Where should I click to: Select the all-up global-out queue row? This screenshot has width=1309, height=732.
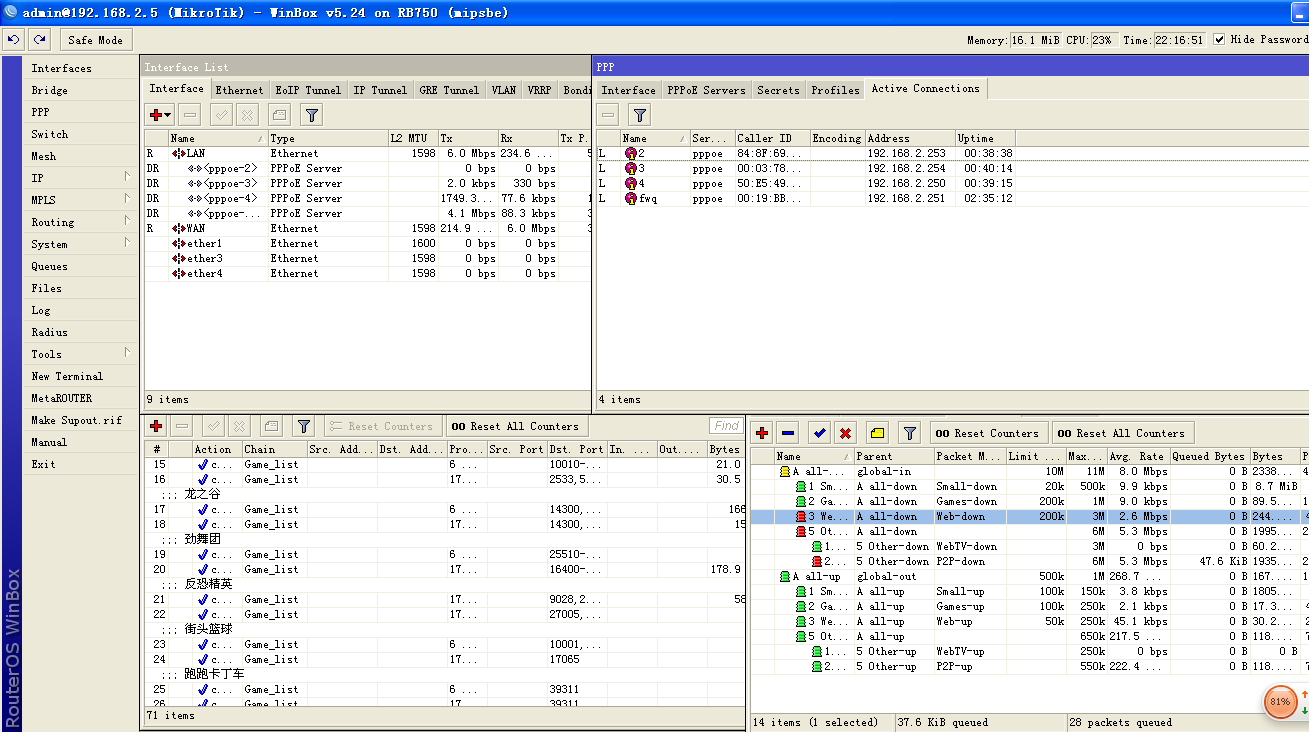1029,576
